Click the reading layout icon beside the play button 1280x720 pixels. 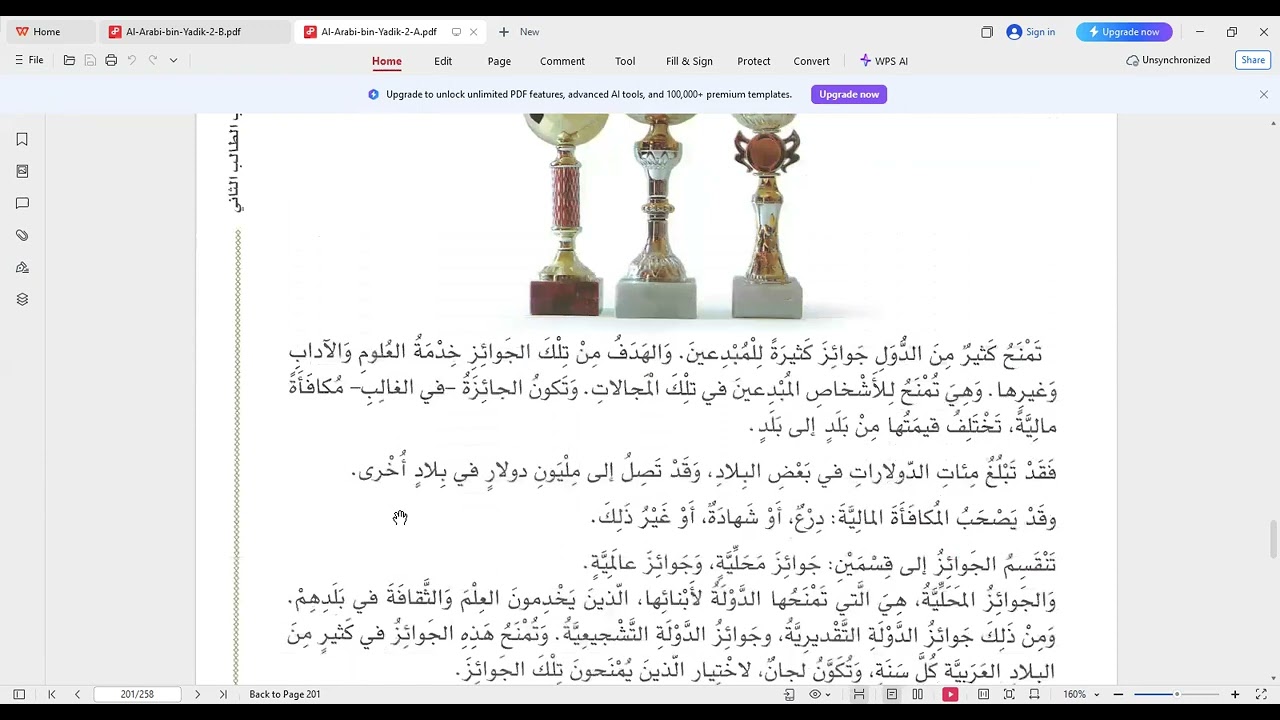[x=983, y=694]
